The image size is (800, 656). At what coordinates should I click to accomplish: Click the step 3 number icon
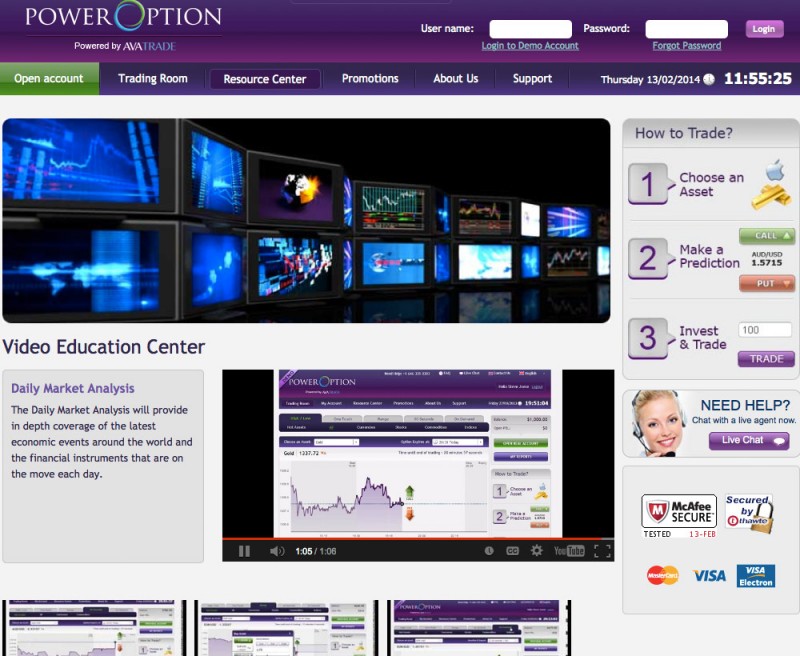click(648, 338)
